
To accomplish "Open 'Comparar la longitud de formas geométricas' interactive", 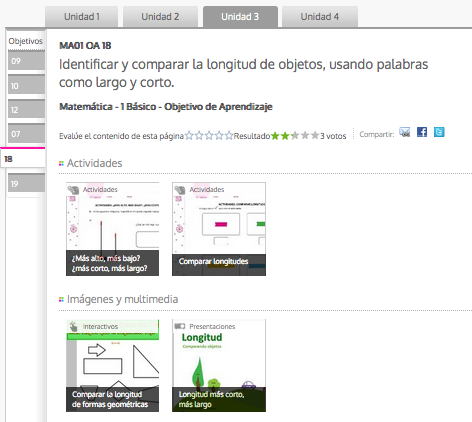I will coord(112,366).
